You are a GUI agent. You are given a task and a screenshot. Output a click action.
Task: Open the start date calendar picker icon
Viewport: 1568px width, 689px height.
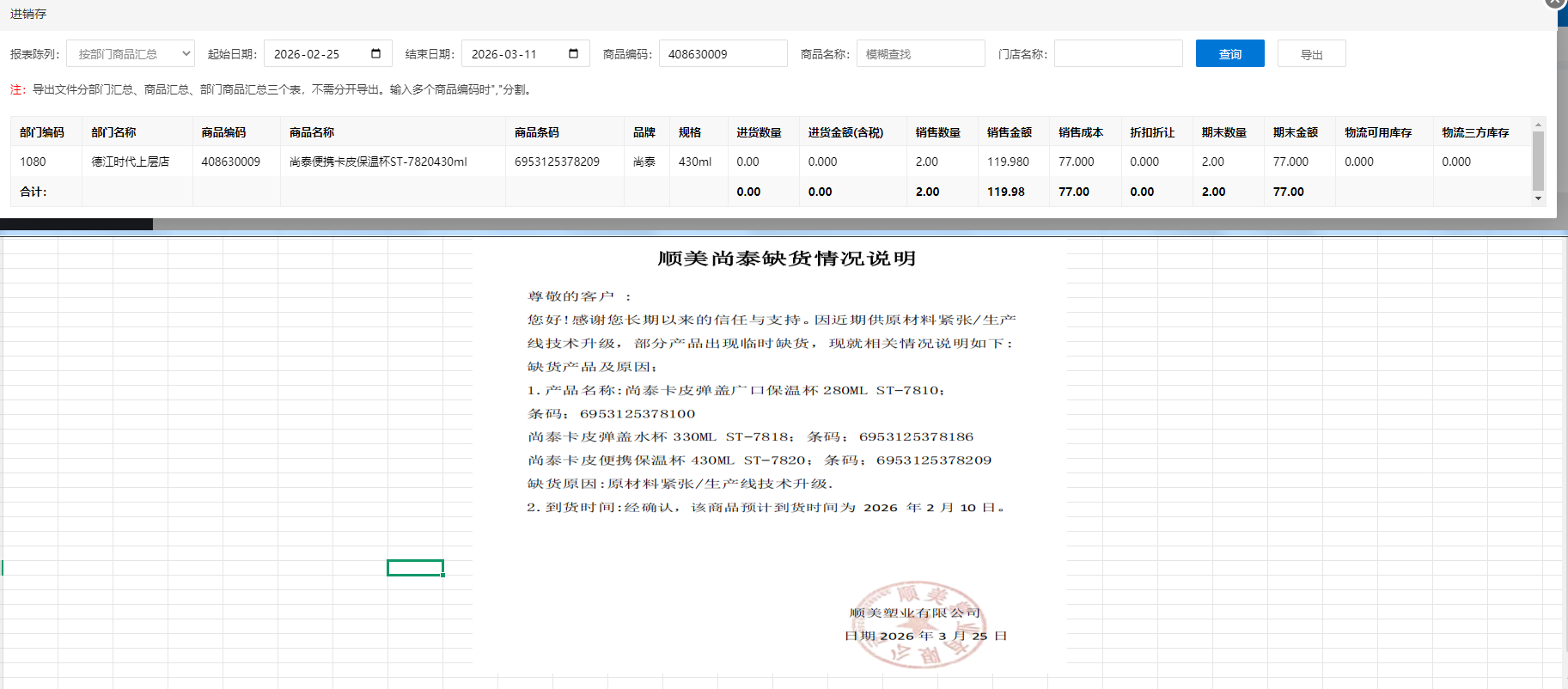(375, 53)
